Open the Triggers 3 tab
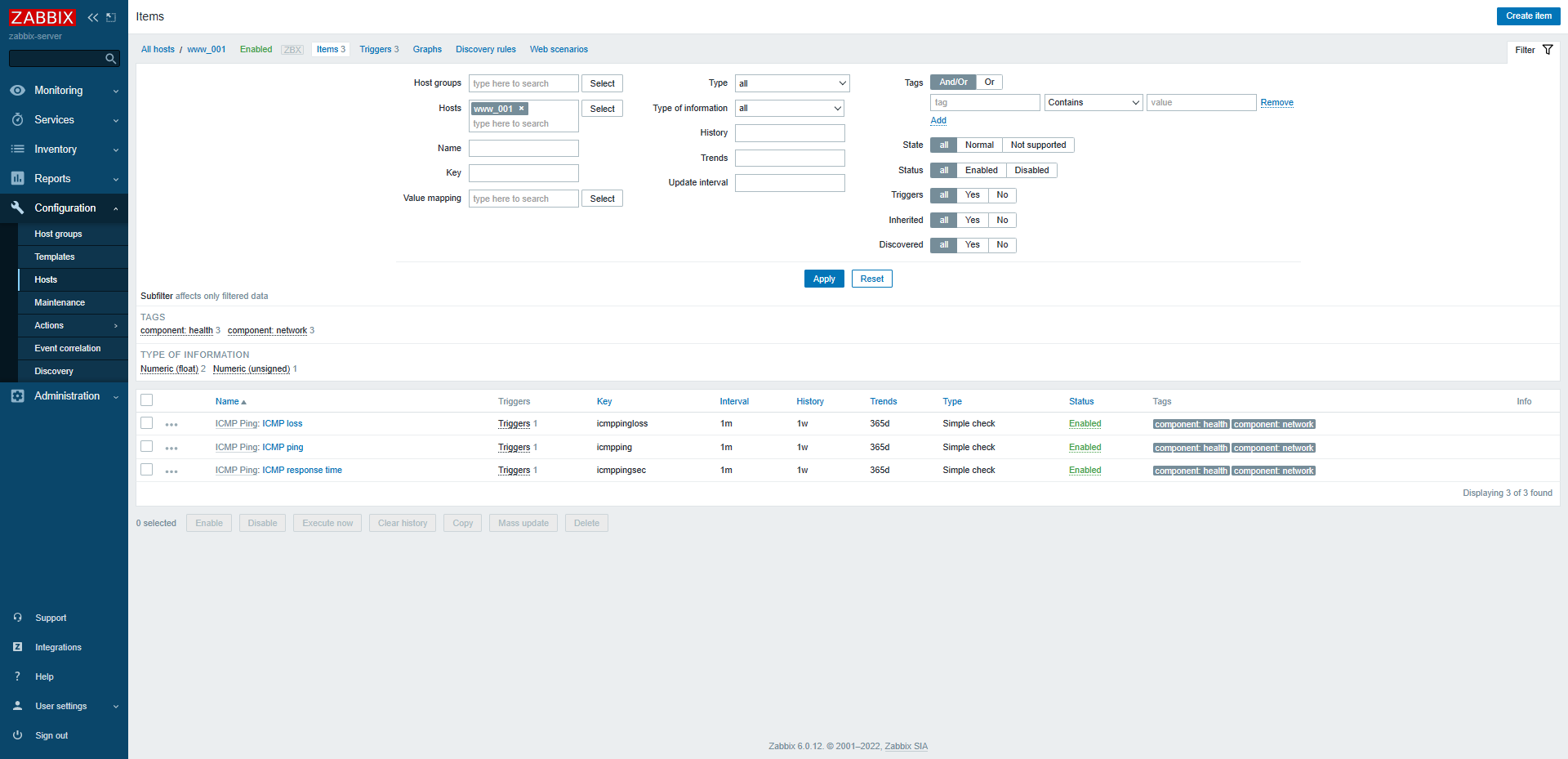The image size is (1568, 759). point(379,50)
